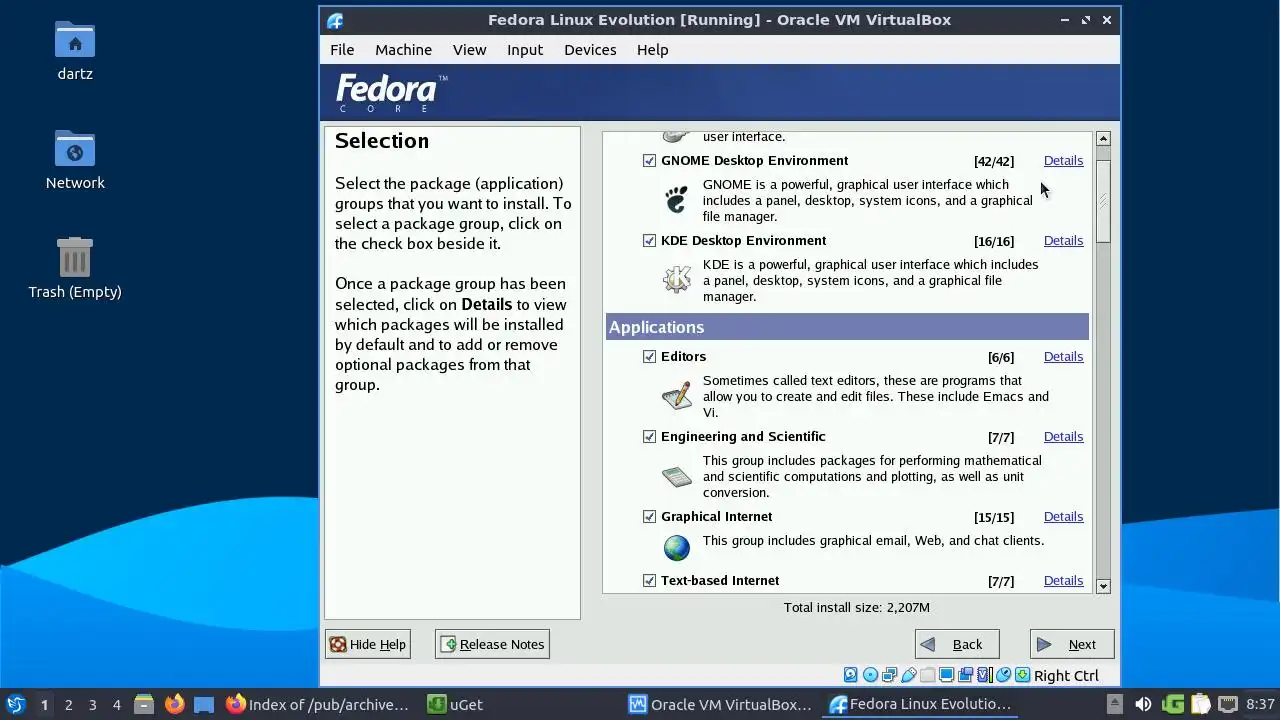Click the mouse integration status icon
Viewport: 1280px width, 720px height.
pos(1004,675)
